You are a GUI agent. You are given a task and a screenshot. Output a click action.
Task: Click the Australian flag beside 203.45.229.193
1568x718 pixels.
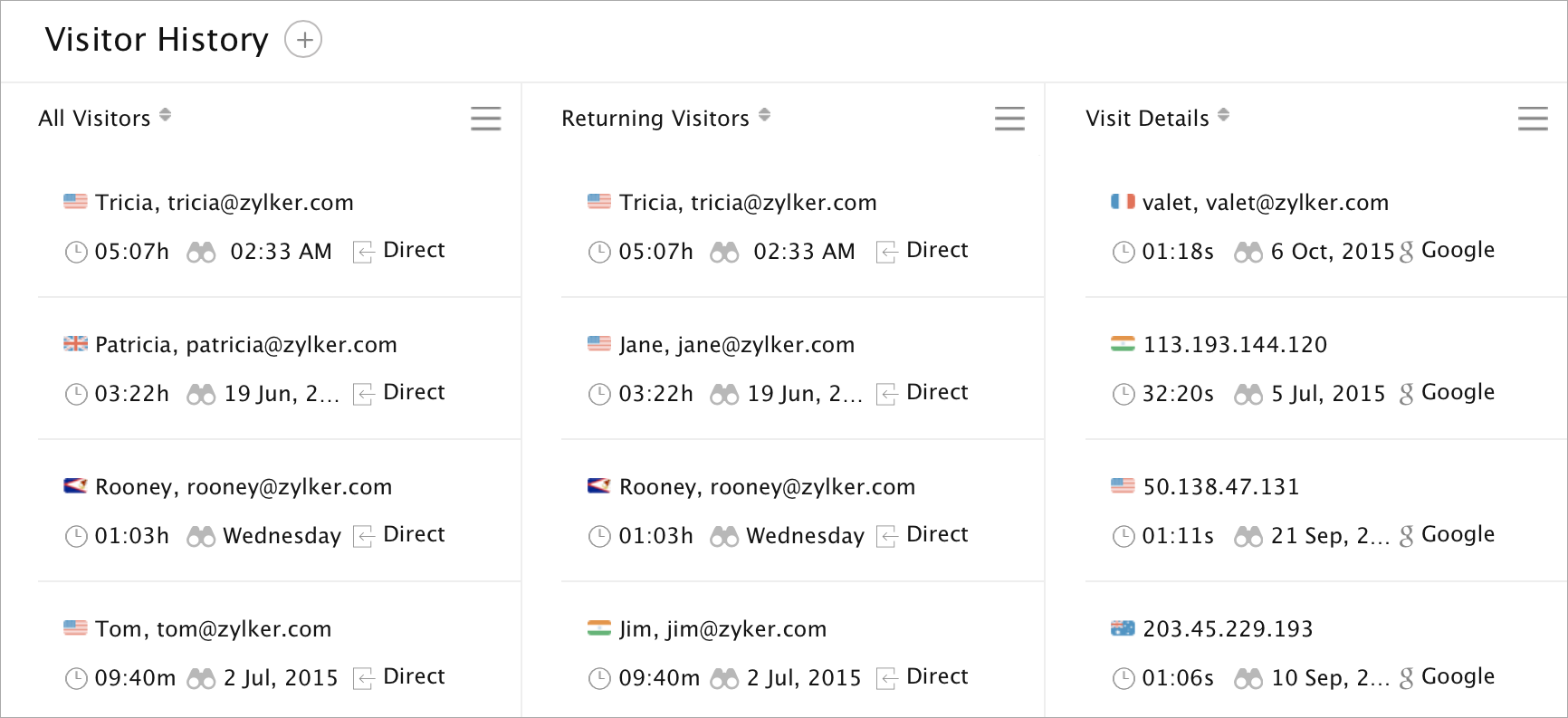pos(1123,628)
